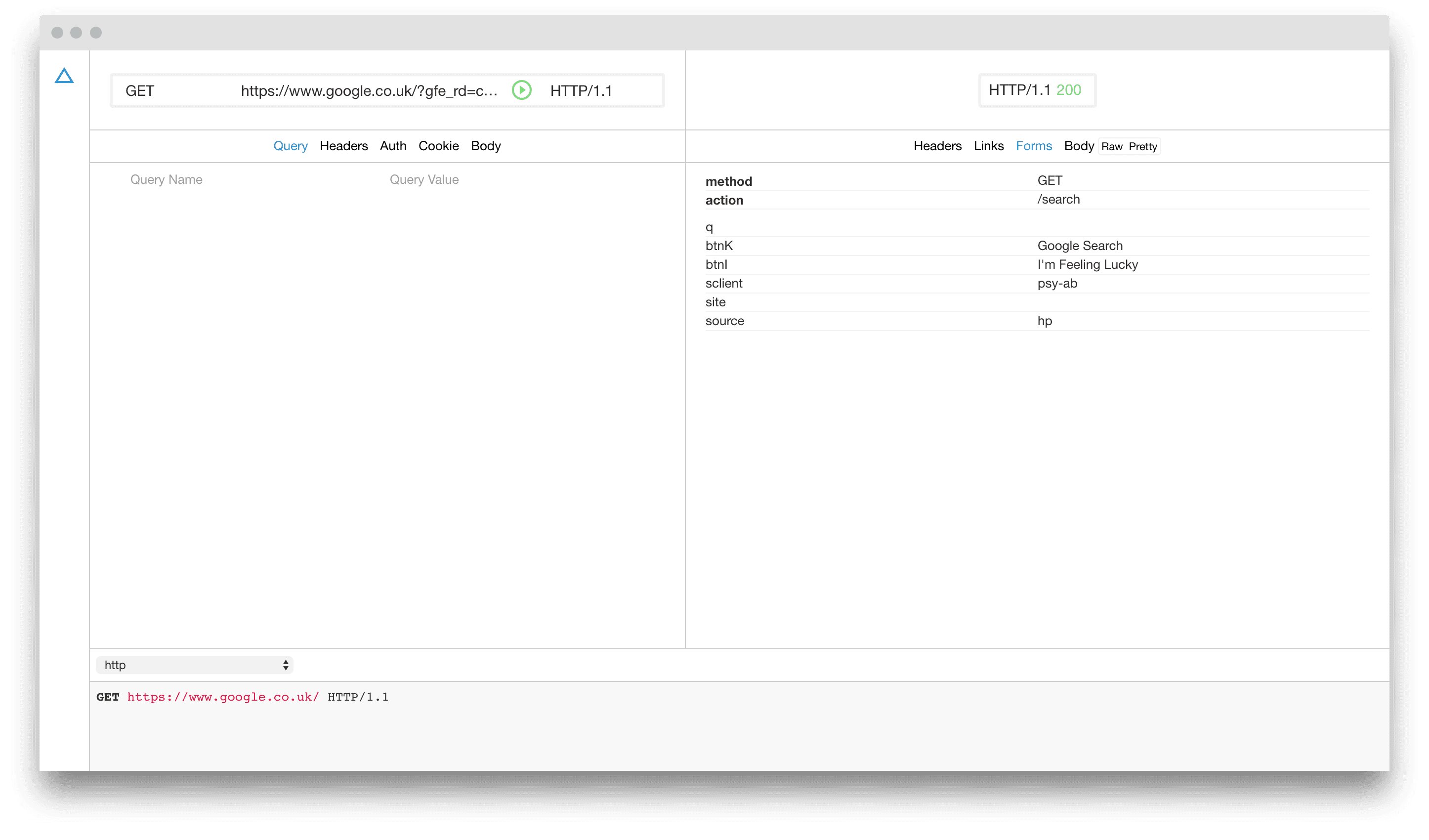This screenshot has width=1429, height=840.
Task: Open the request Body tab
Action: (x=486, y=146)
